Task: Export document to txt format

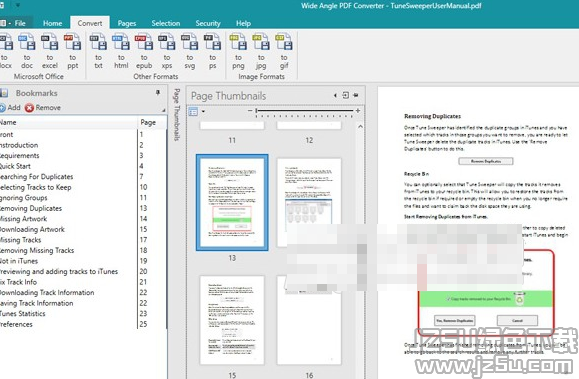Action: 98,51
